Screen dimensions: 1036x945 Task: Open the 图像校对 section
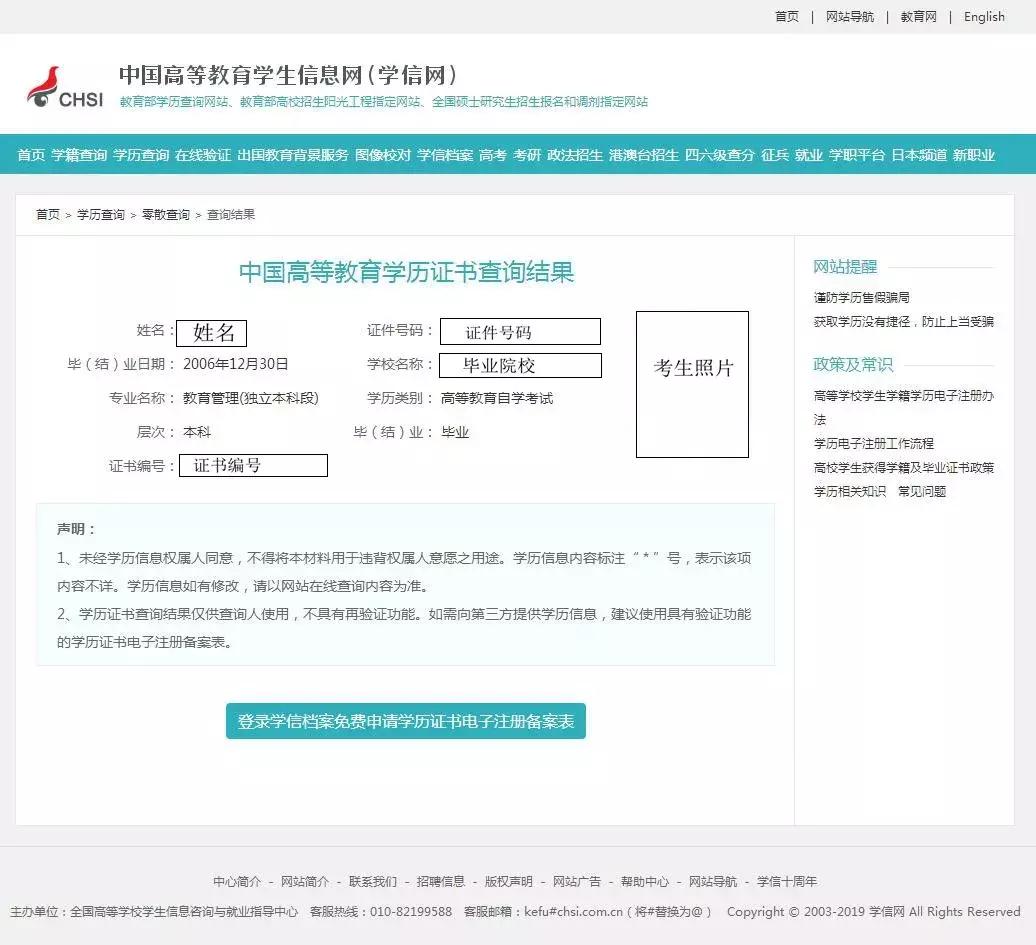(384, 156)
